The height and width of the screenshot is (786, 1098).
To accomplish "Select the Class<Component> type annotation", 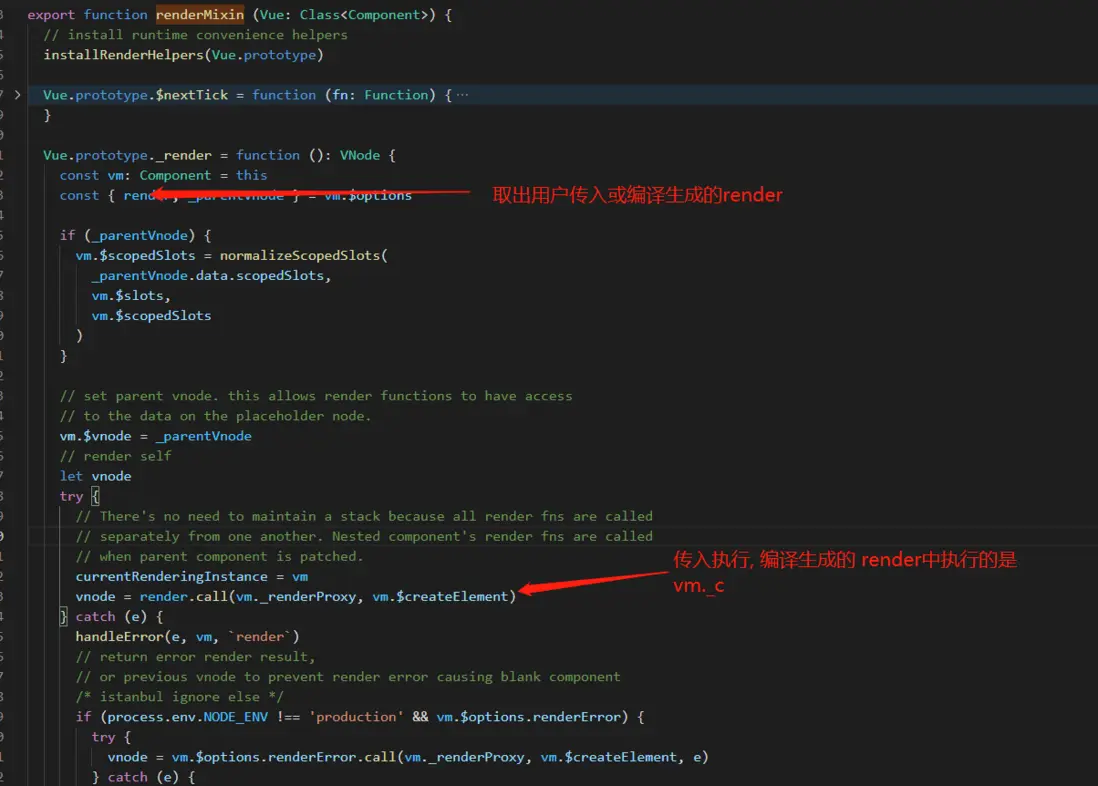I will tap(363, 15).
